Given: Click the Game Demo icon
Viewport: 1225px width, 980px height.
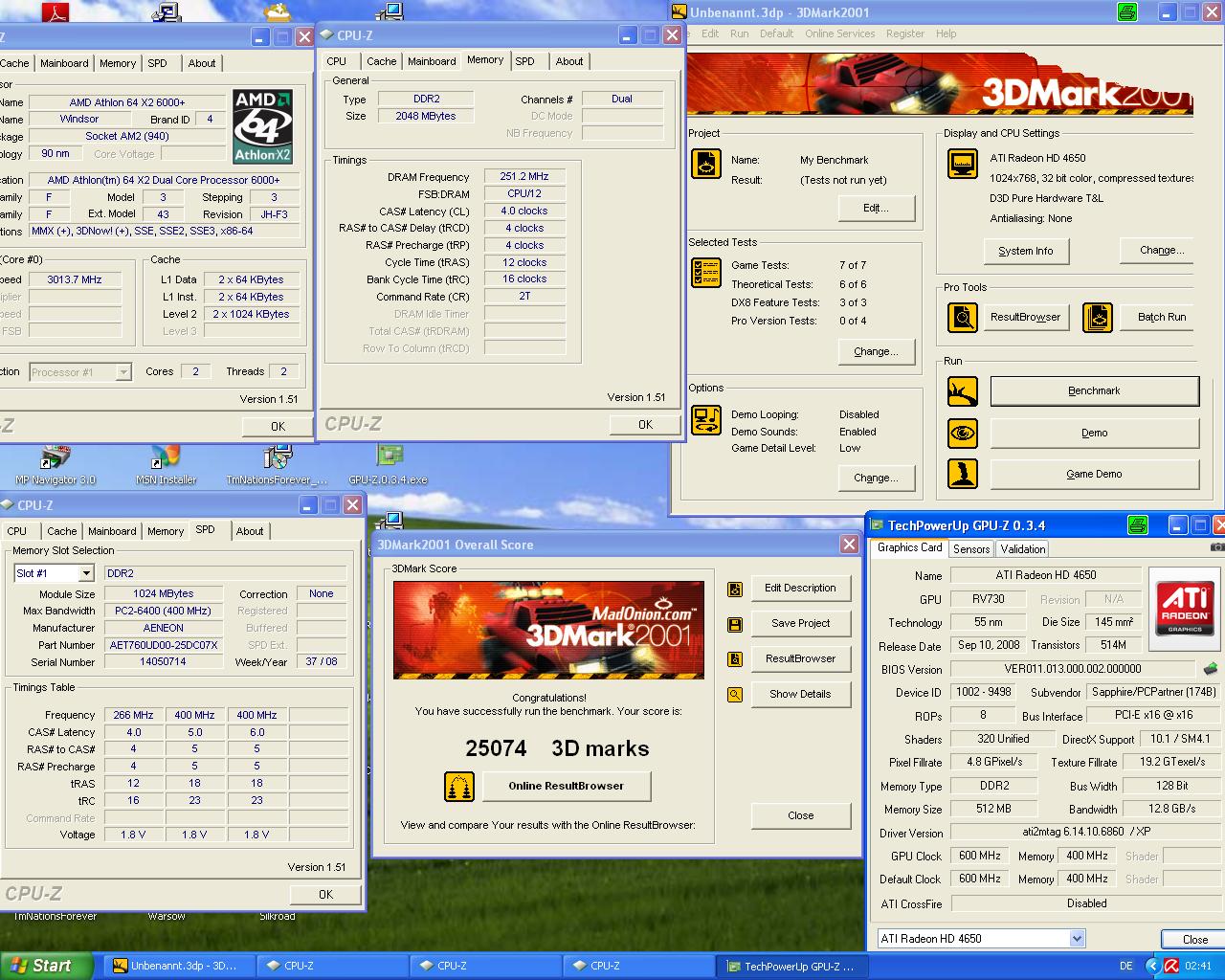Looking at the screenshot, I should pos(963,474).
